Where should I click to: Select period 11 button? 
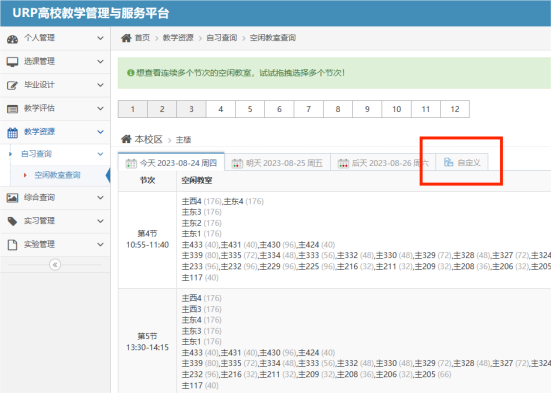click(426, 109)
